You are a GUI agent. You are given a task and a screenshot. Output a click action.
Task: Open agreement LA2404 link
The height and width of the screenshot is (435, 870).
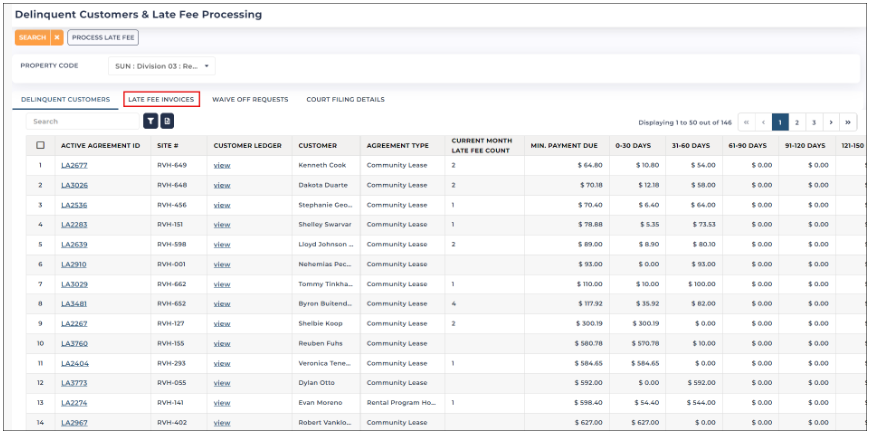[x=74, y=363]
